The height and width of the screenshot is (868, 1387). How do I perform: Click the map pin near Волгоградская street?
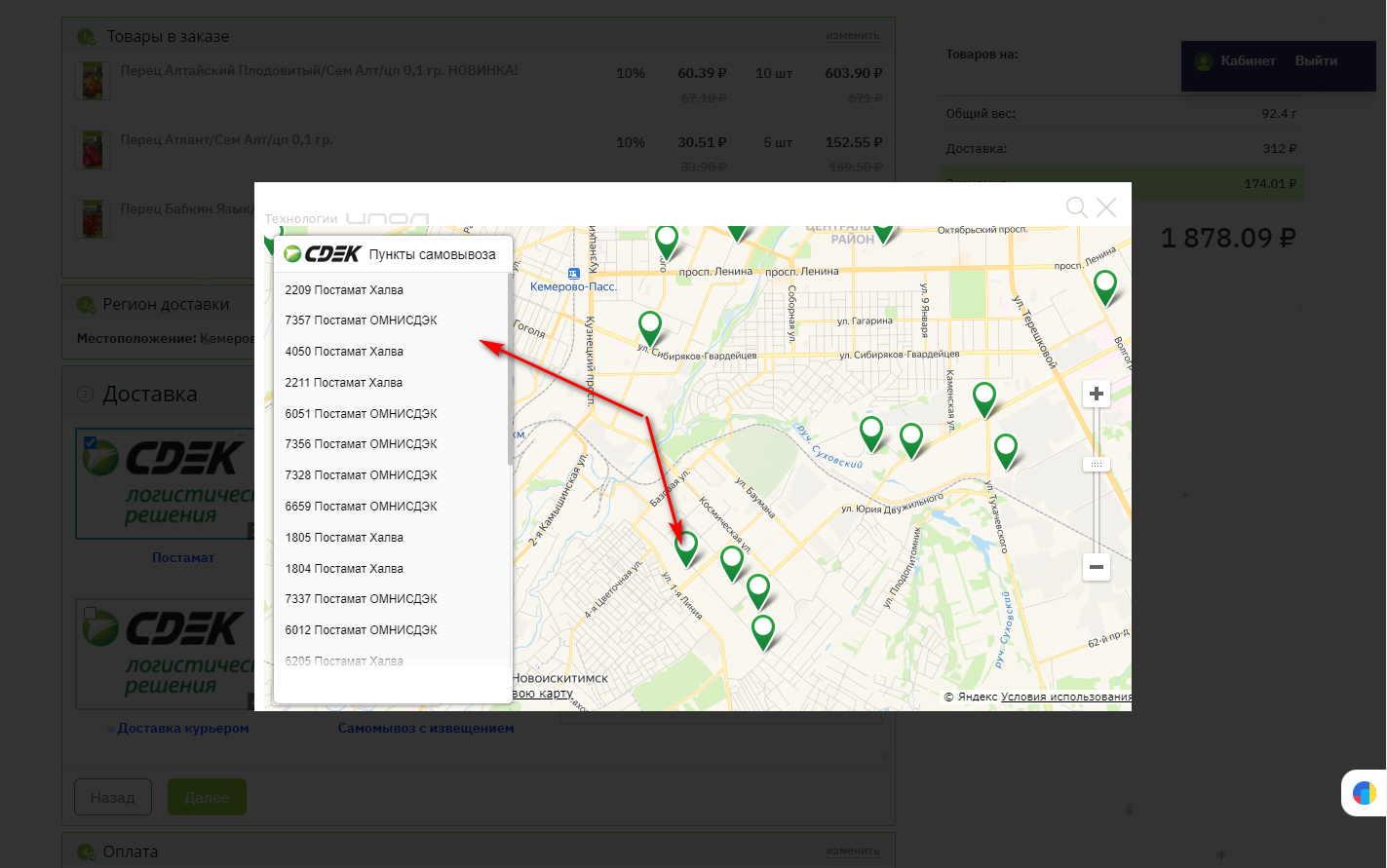(x=1105, y=285)
